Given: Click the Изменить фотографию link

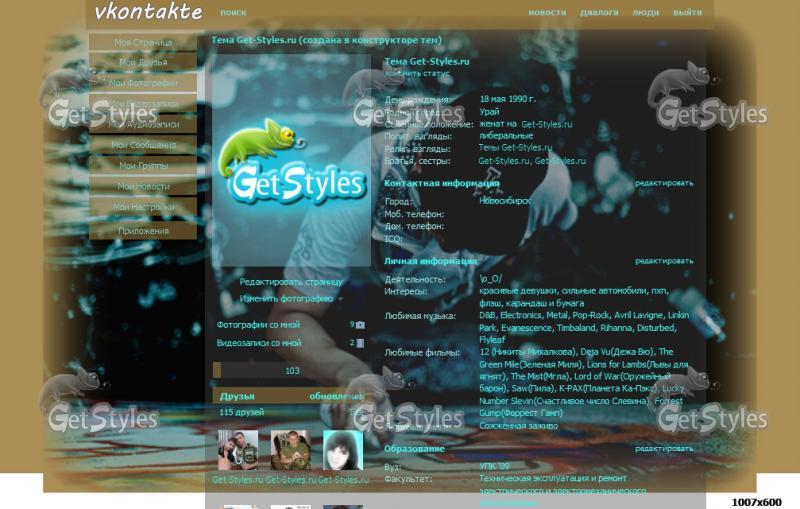Looking at the screenshot, I should coord(286,298).
